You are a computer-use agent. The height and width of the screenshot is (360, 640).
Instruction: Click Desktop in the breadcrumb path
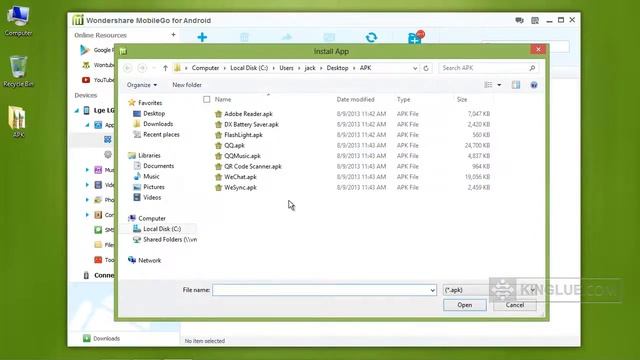pos(337,68)
